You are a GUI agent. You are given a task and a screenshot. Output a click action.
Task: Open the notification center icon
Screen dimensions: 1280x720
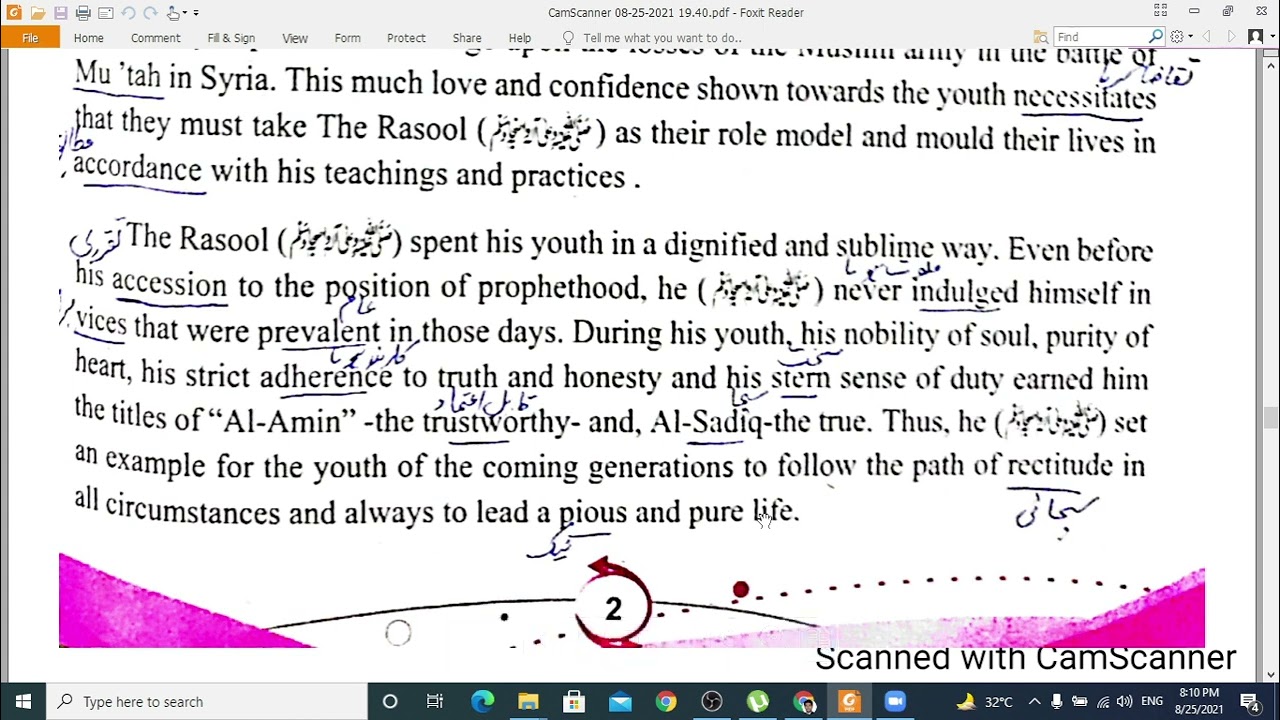click(x=1250, y=701)
